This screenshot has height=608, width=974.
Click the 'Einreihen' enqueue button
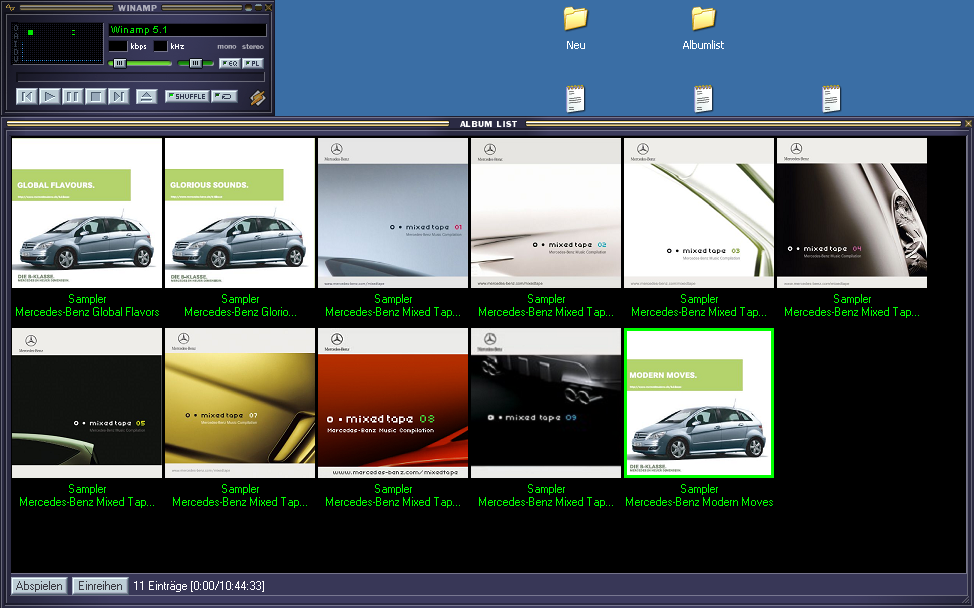tap(100, 586)
